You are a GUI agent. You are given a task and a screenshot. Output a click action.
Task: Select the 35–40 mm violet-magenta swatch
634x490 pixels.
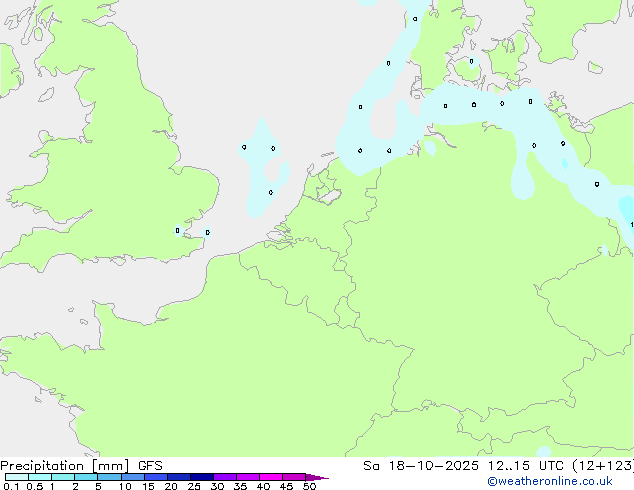tap(248, 477)
